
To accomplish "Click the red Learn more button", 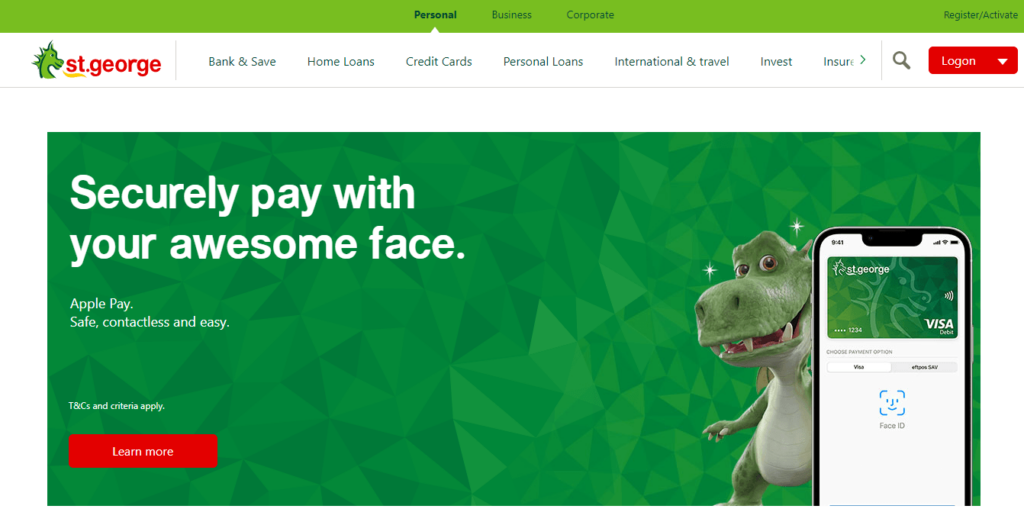I will point(143,451).
